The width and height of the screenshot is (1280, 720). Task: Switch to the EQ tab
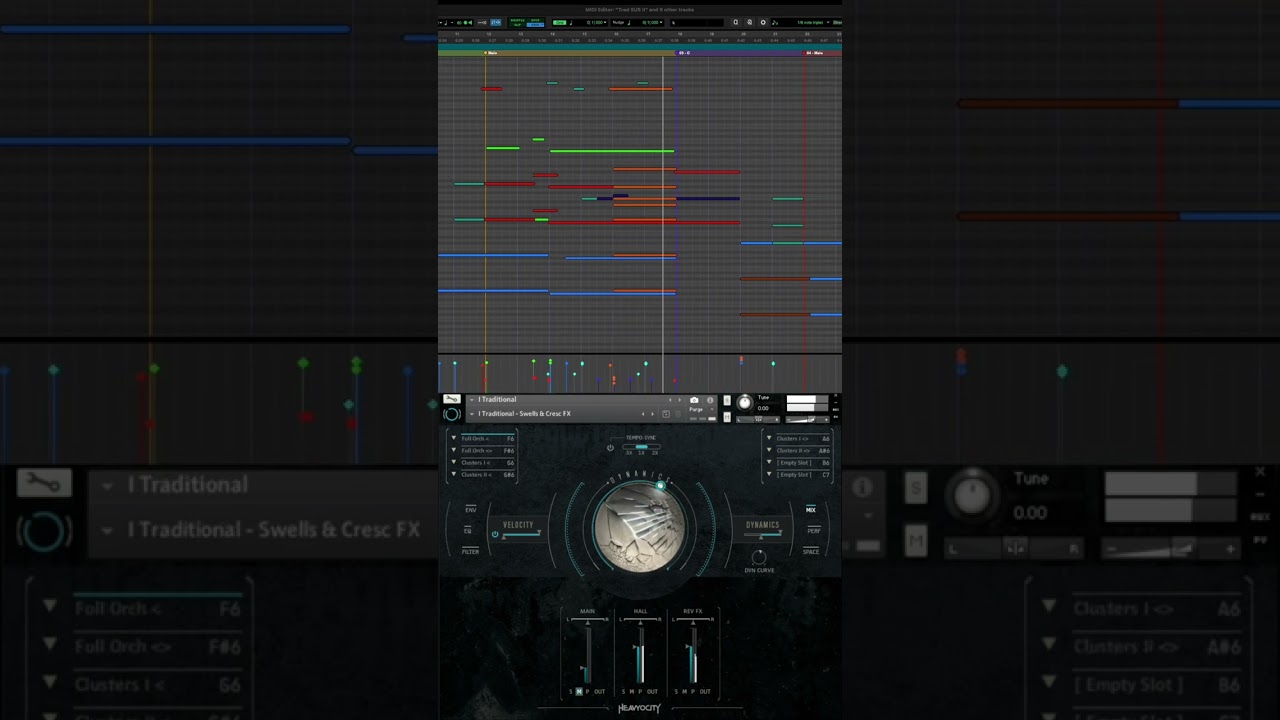467,530
